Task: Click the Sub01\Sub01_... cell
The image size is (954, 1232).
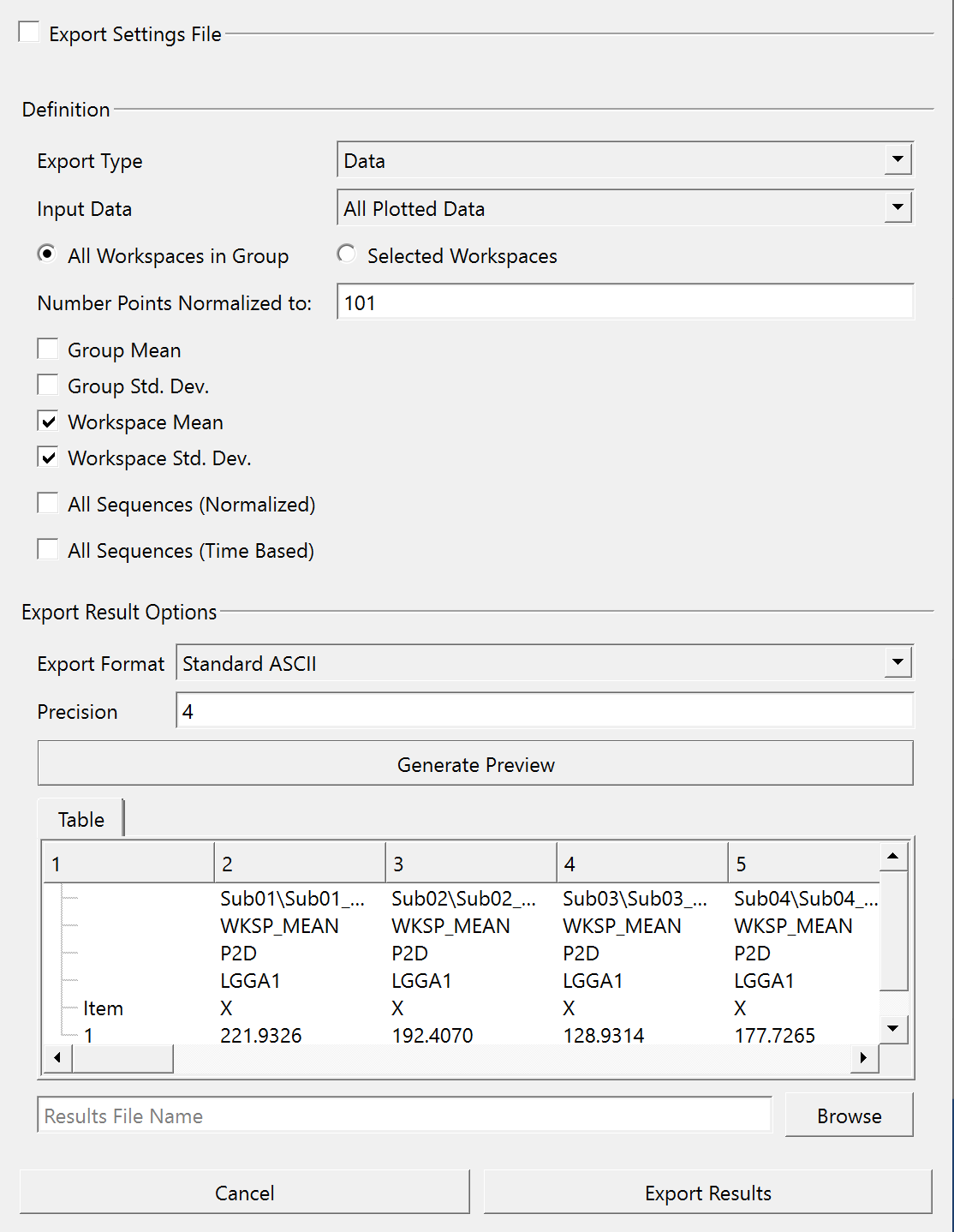Action: [x=293, y=899]
